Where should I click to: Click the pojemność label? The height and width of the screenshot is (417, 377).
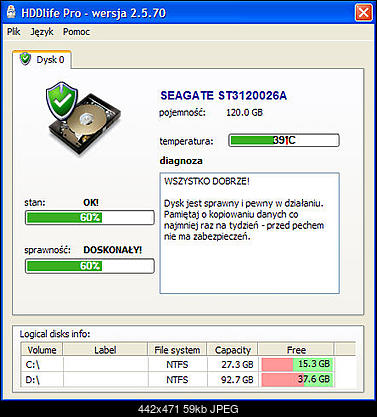(x=182, y=113)
